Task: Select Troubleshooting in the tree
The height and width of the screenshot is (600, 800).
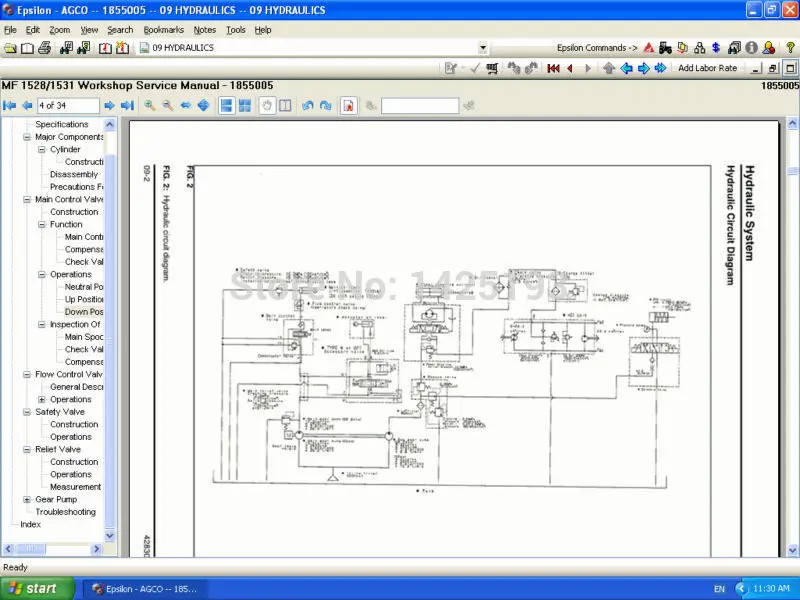Action: (x=65, y=512)
